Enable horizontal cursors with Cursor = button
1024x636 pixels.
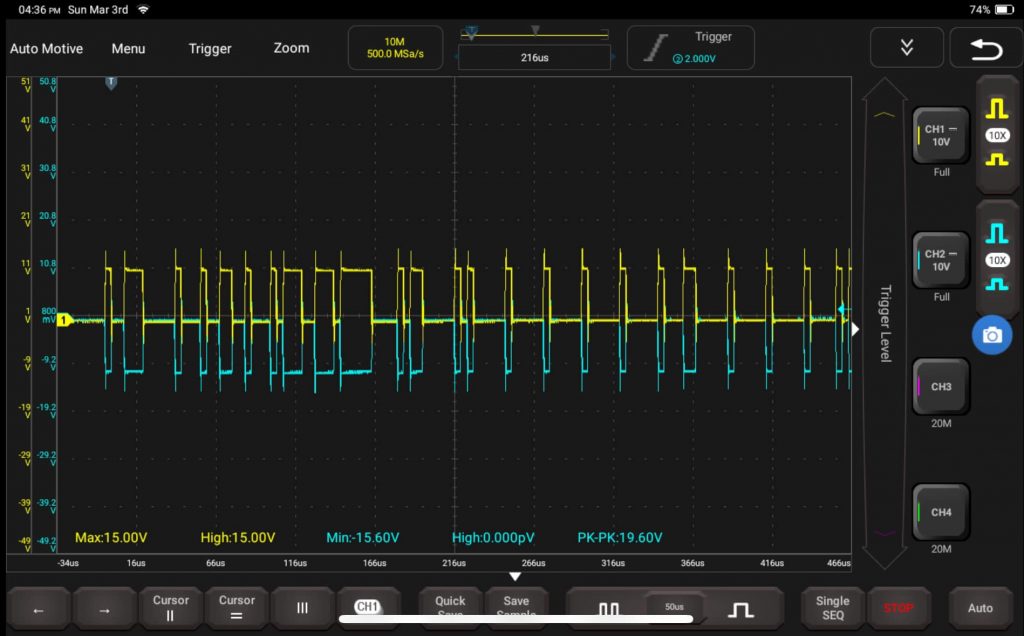point(237,608)
